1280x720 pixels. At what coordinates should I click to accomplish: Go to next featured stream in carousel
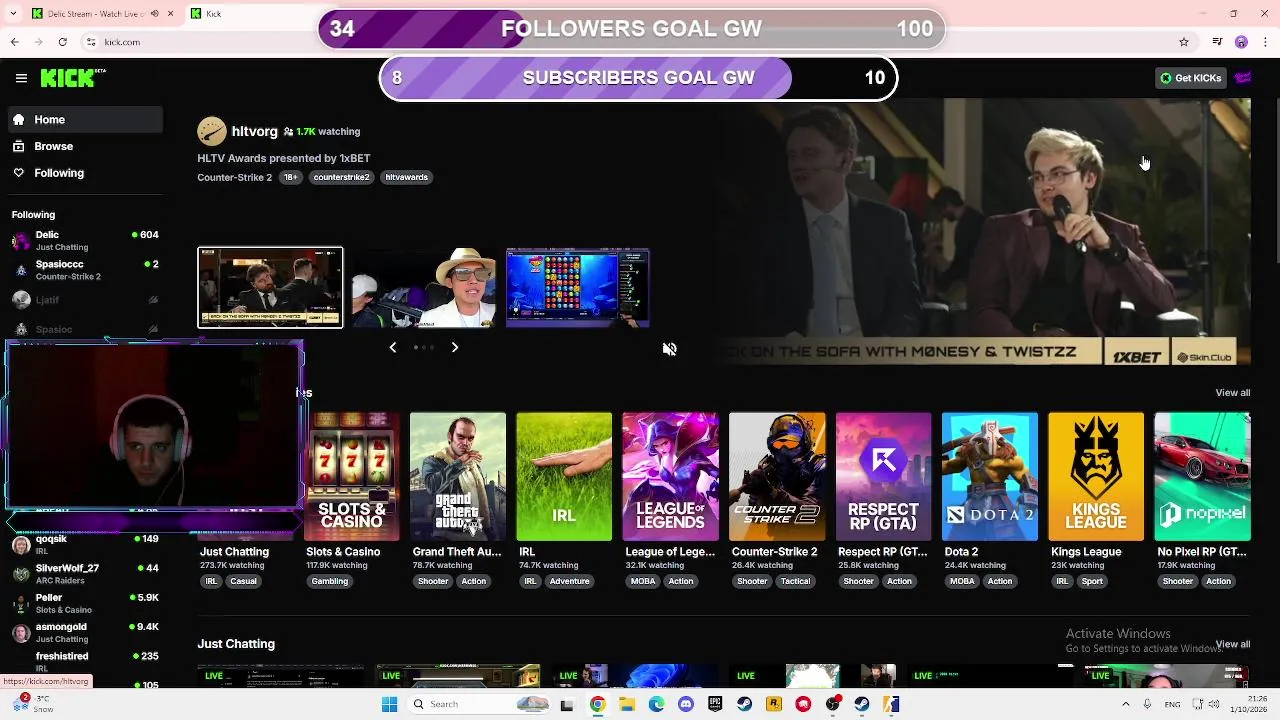tap(454, 347)
